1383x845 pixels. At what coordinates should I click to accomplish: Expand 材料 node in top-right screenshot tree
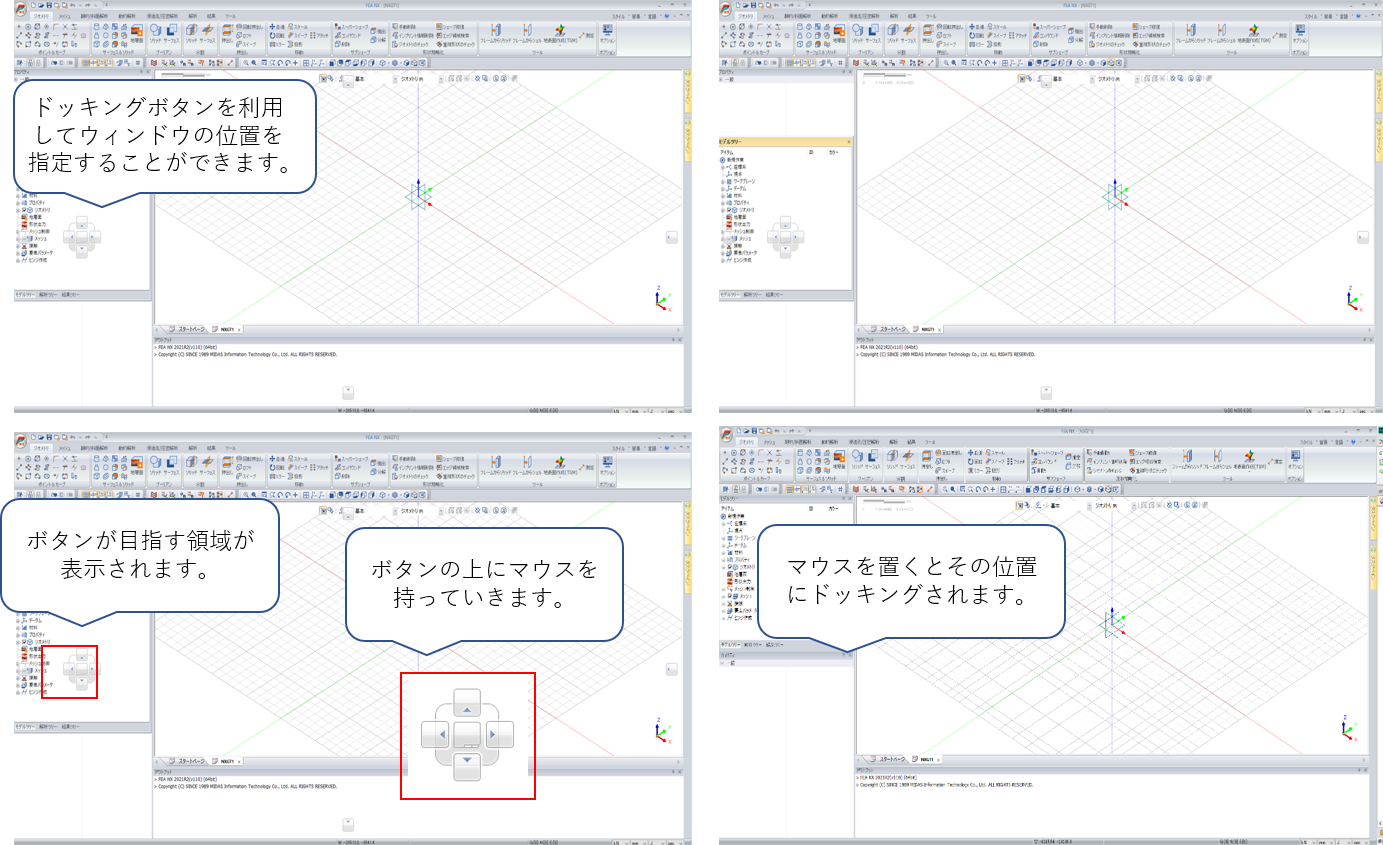tap(723, 195)
